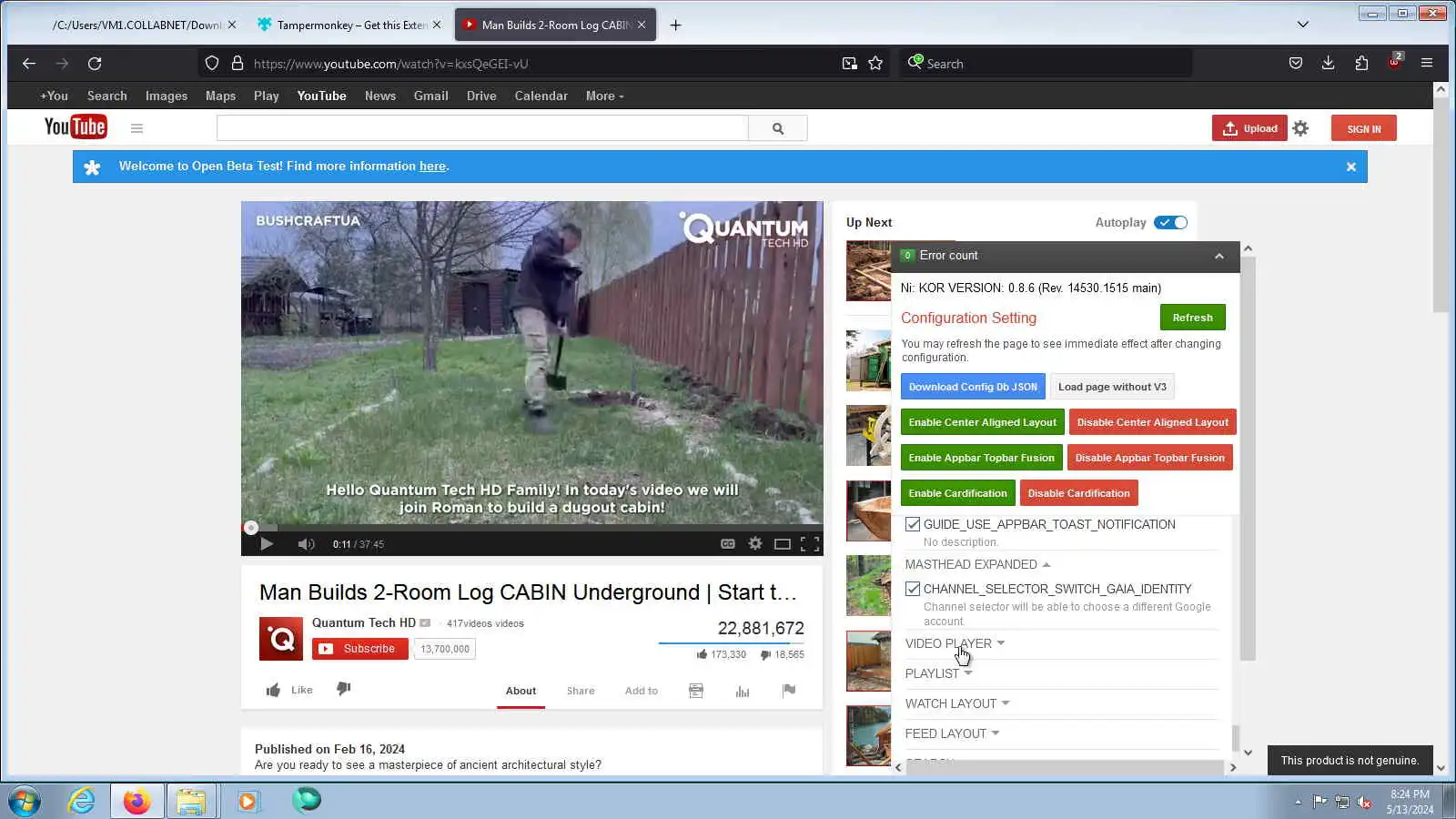Collapse the Error count panel
1456x819 pixels.
(1219, 257)
